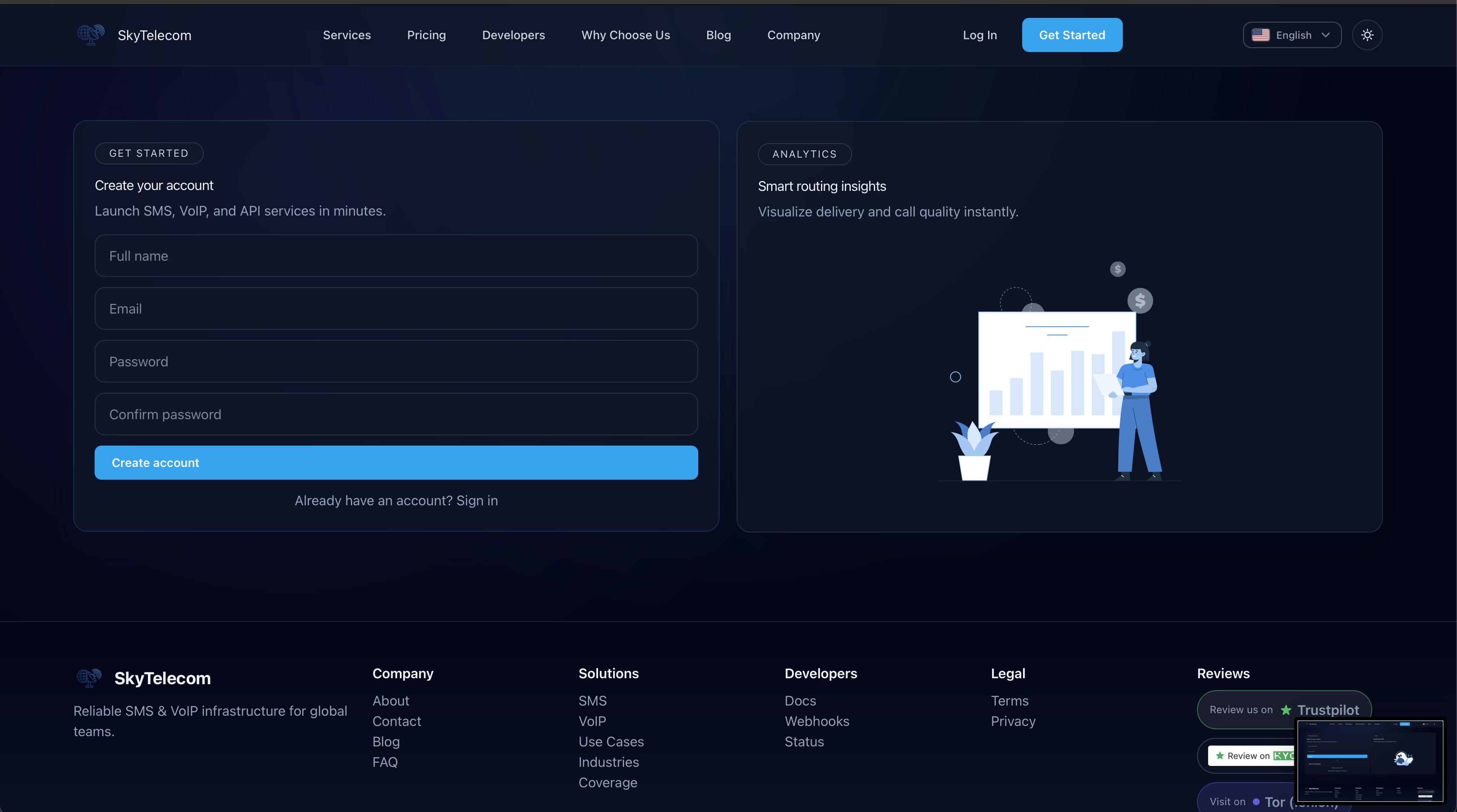Switch to the Pricing section

[426, 35]
